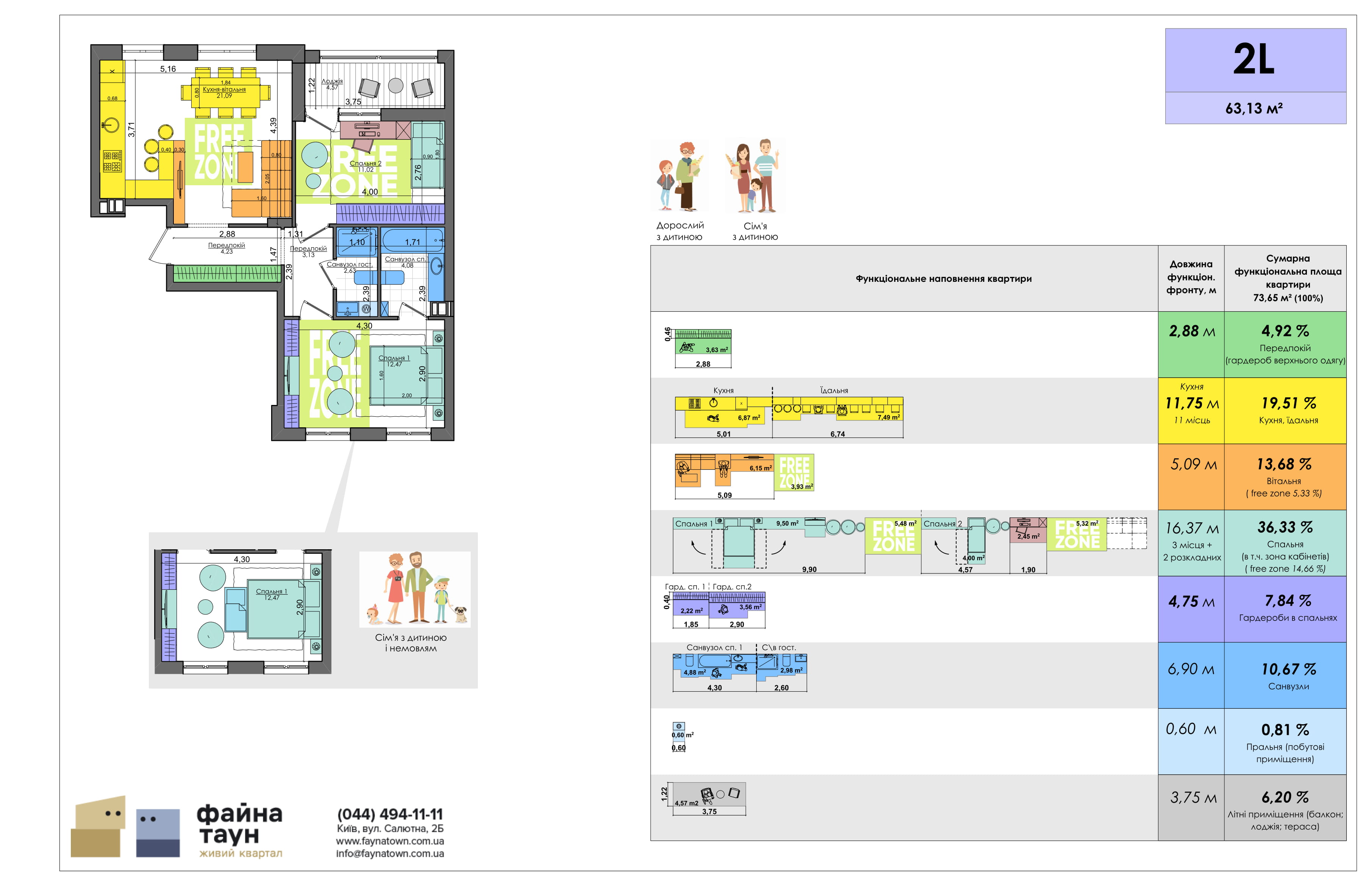Click the 11,75 м kitchen front length value

pyautogui.click(x=1191, y=403)
